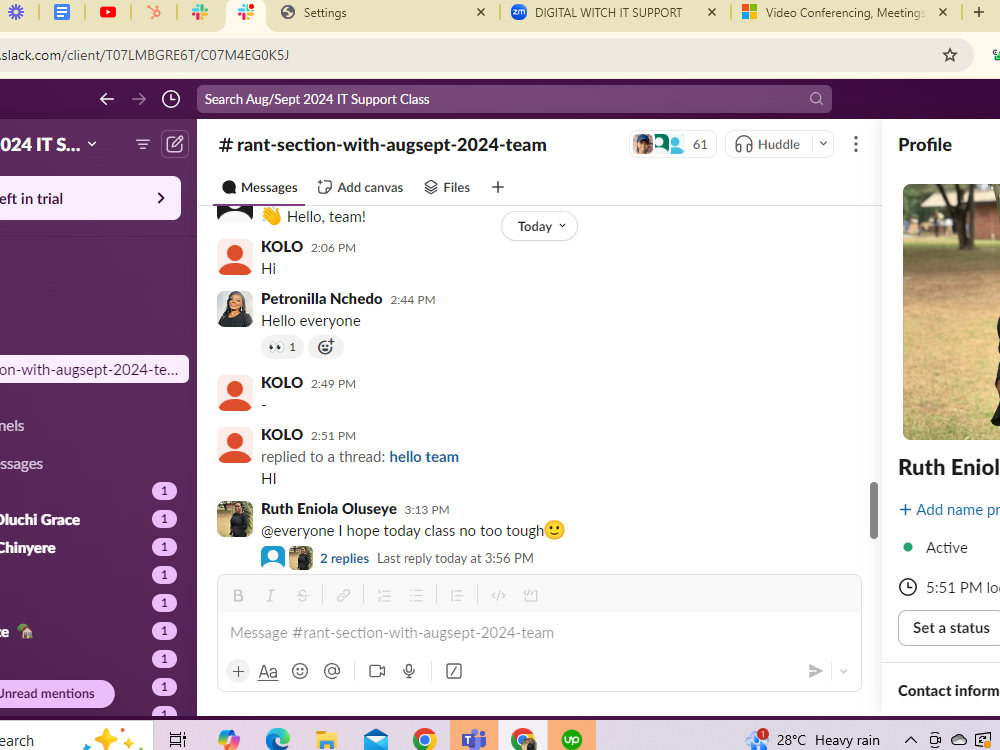Image resolution: width=1000 pixels, height=750 pixels.
Task: Open schedule send options arrow
Action: tap(843, 671)
